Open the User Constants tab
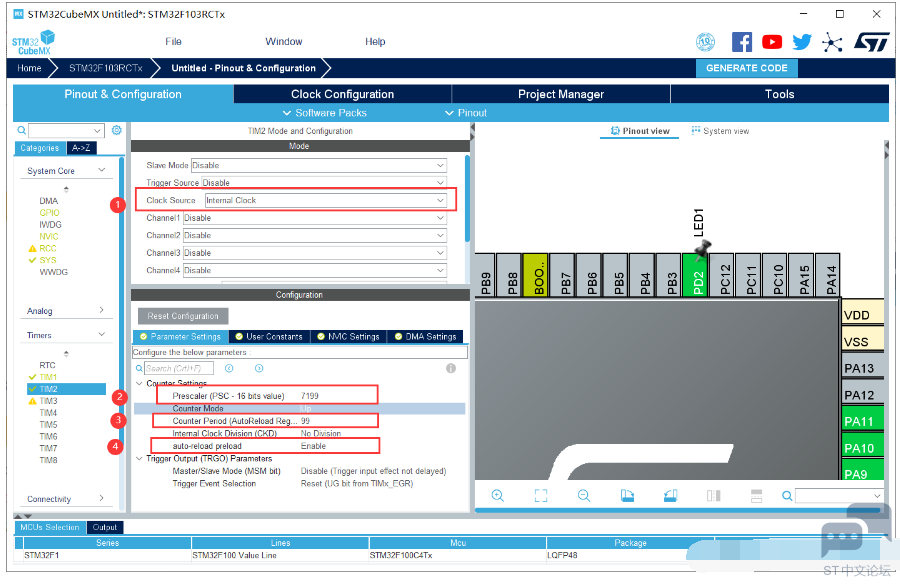Image resolution: width=900 pixels, height=586 pixels. (269, 336)
